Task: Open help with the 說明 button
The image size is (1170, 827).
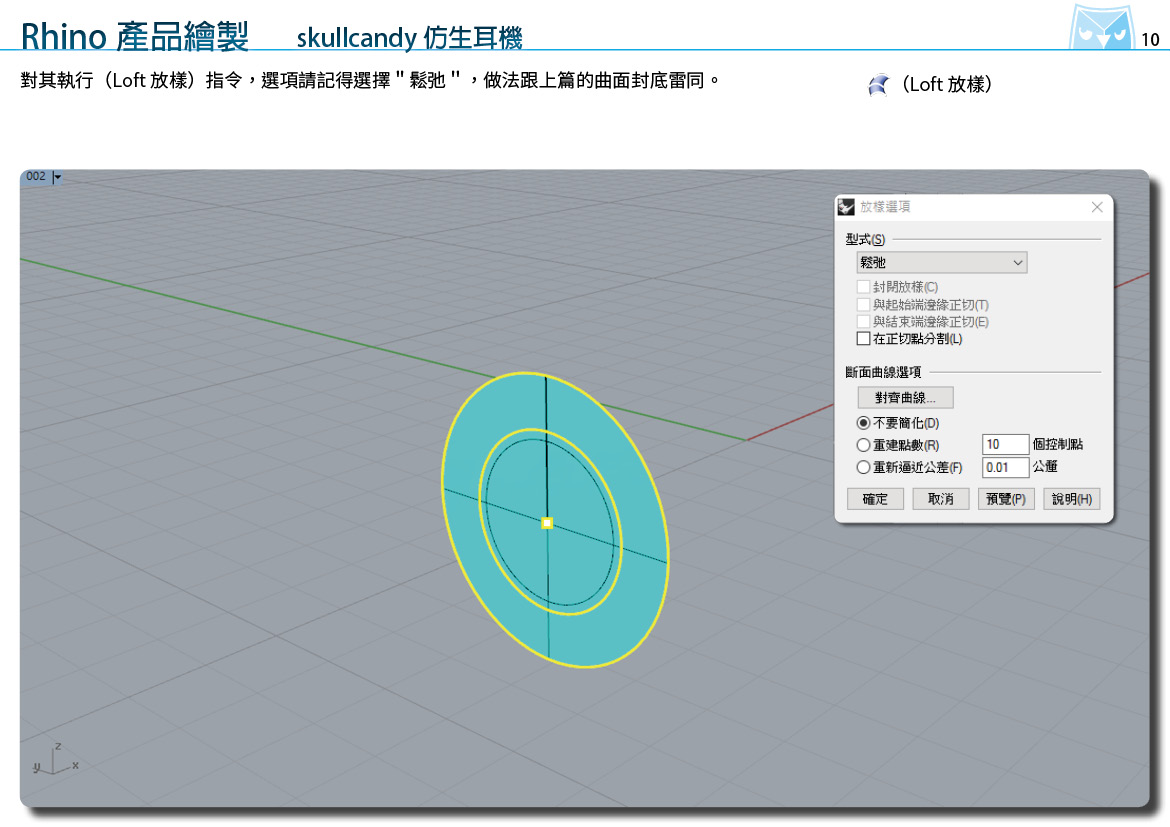Action: [1072, 499]
